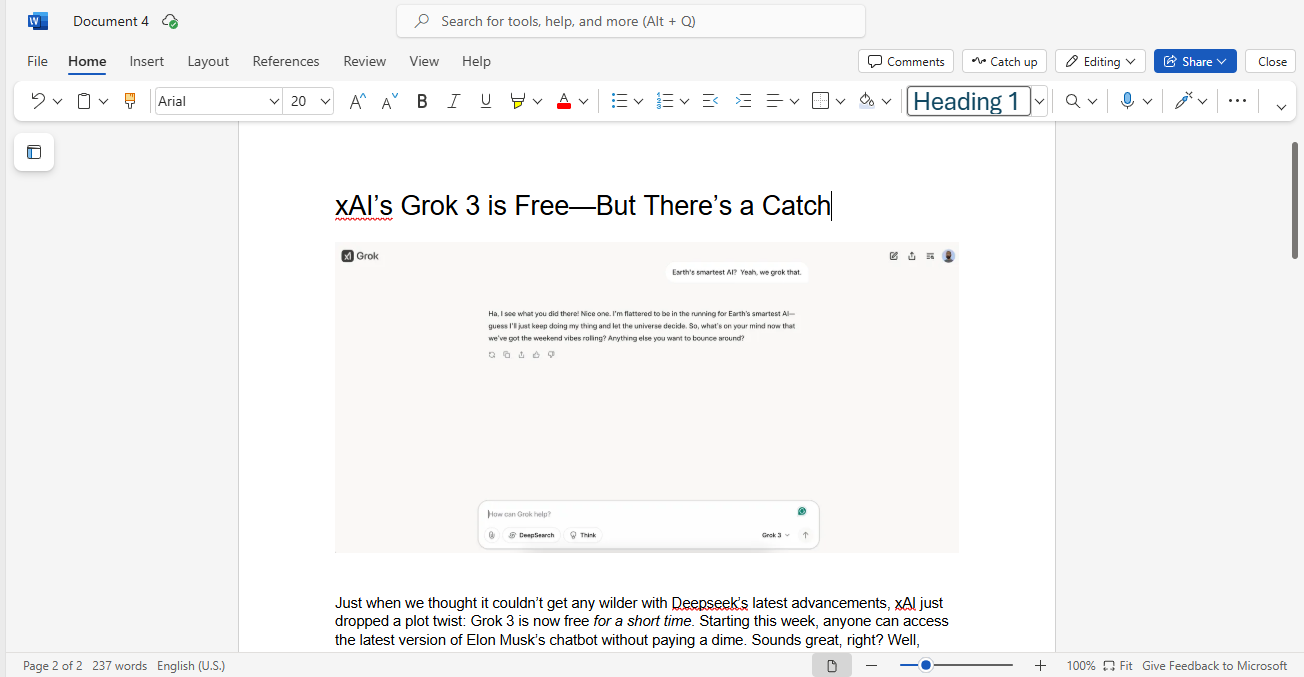Switch to the References tab
This screenshot has width=1304, height=677.
click(285, 61)
